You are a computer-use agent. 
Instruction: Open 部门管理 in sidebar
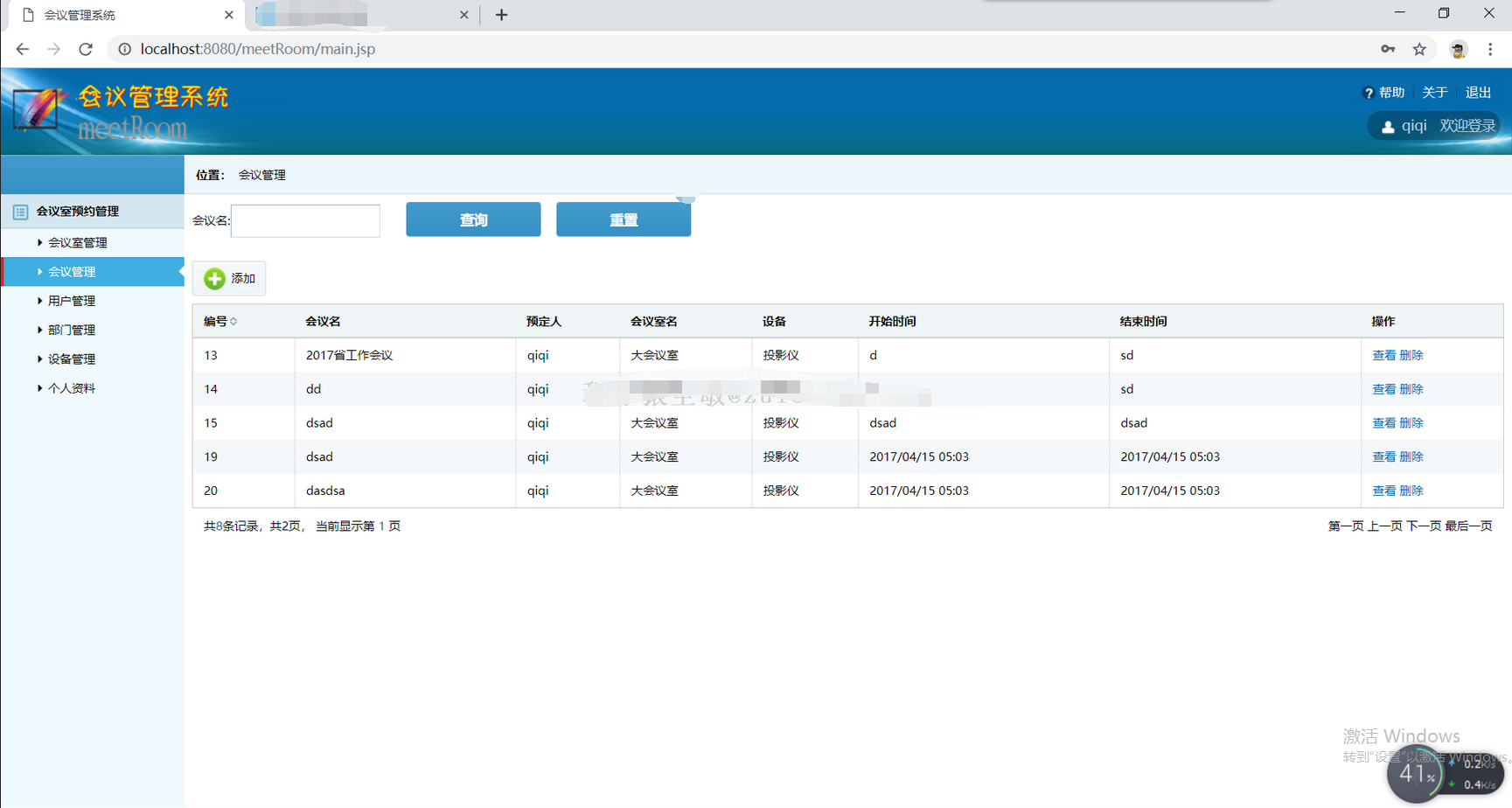[x=72, y=331]
